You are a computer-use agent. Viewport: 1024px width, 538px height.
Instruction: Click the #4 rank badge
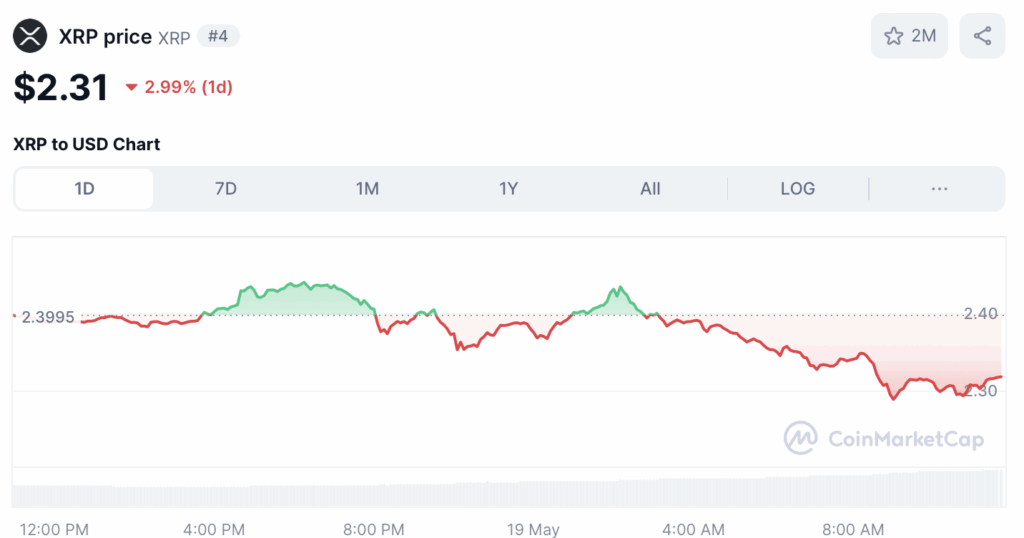pos(218,36)
